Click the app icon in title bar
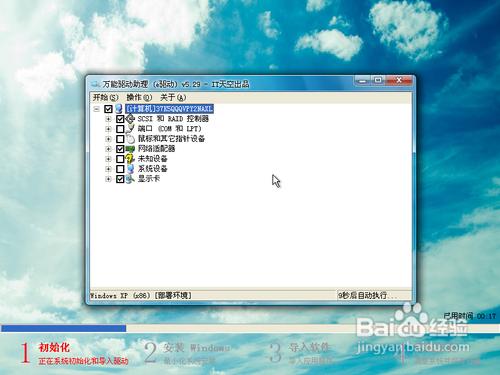 coord(96,84)
